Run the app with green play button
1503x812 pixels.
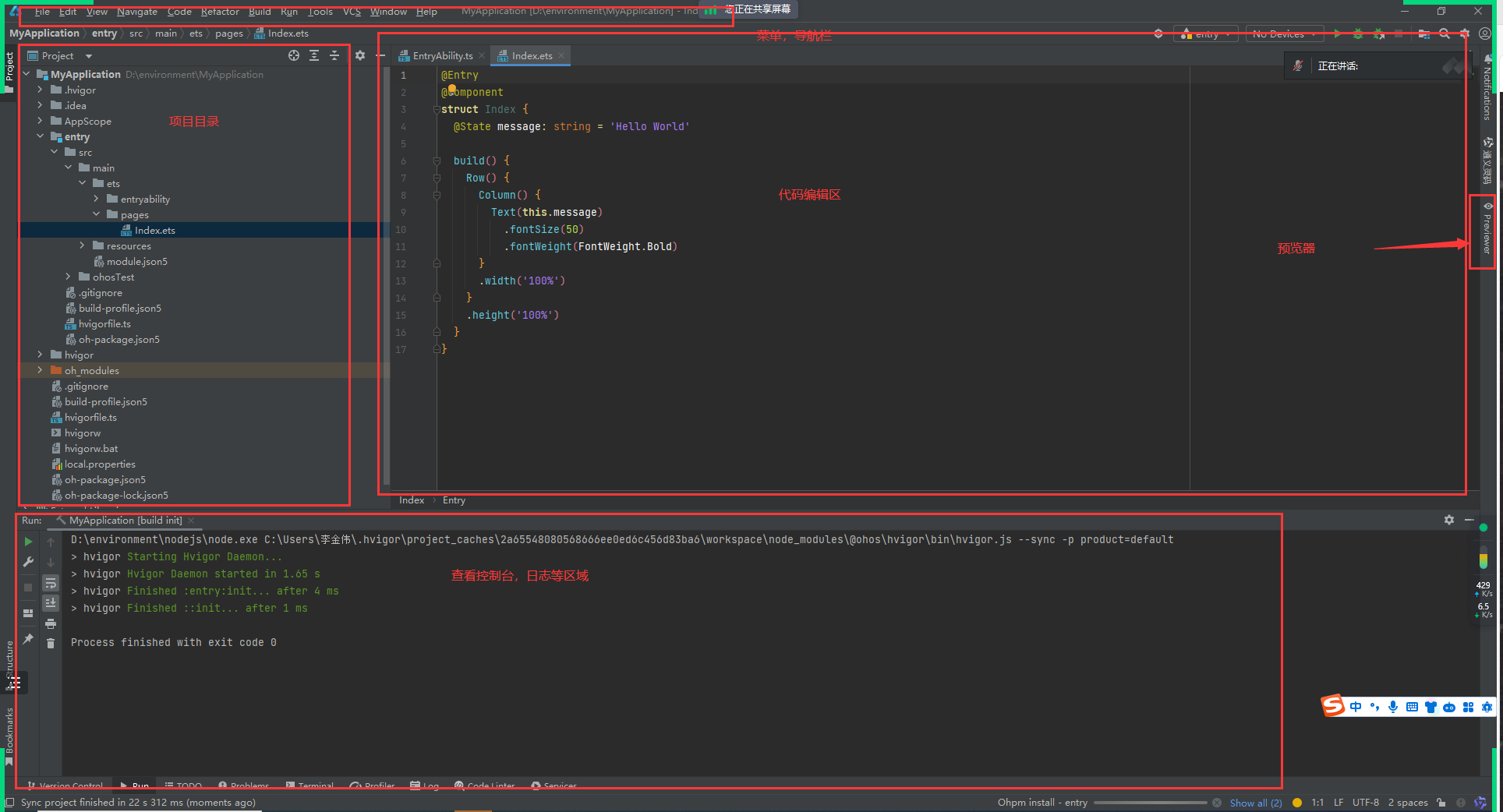1338,34
